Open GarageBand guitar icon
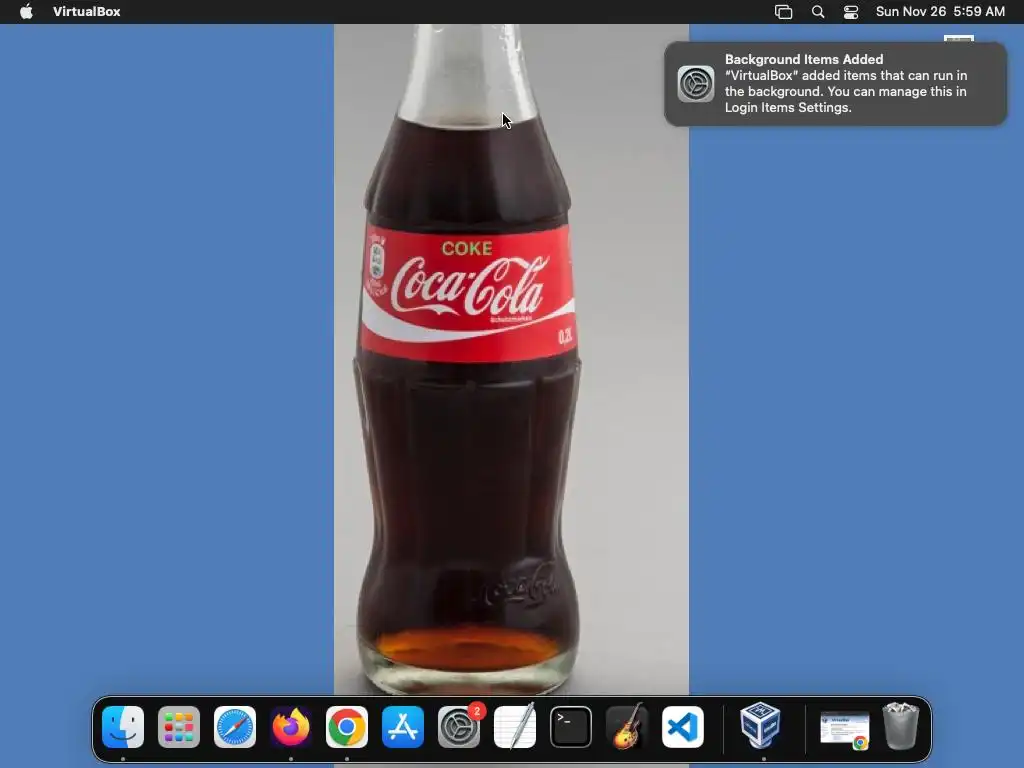The width and height of the screenshot is (1024, 768). (627, 726)
